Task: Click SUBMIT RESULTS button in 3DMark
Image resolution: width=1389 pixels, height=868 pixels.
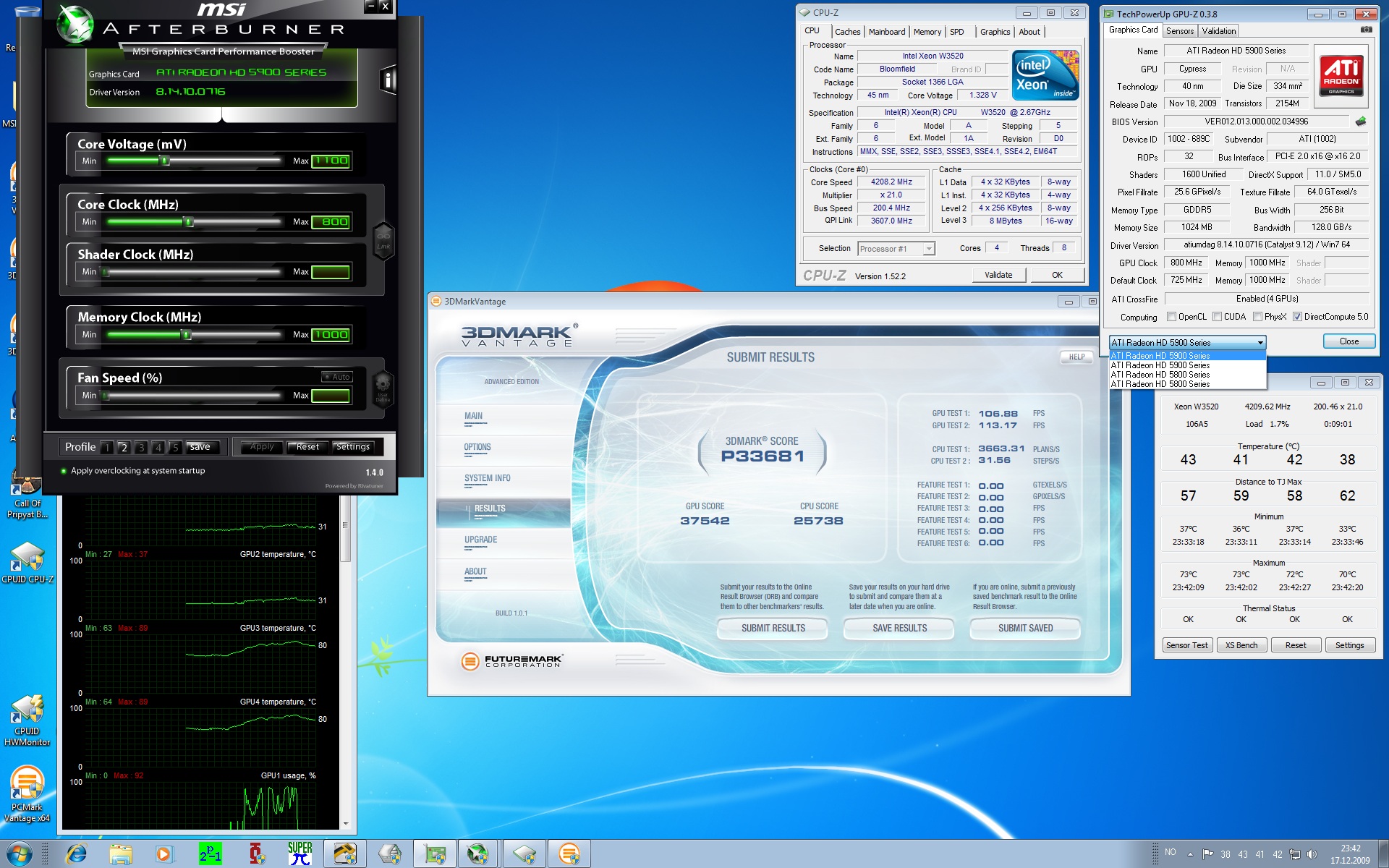Action: 773,628
